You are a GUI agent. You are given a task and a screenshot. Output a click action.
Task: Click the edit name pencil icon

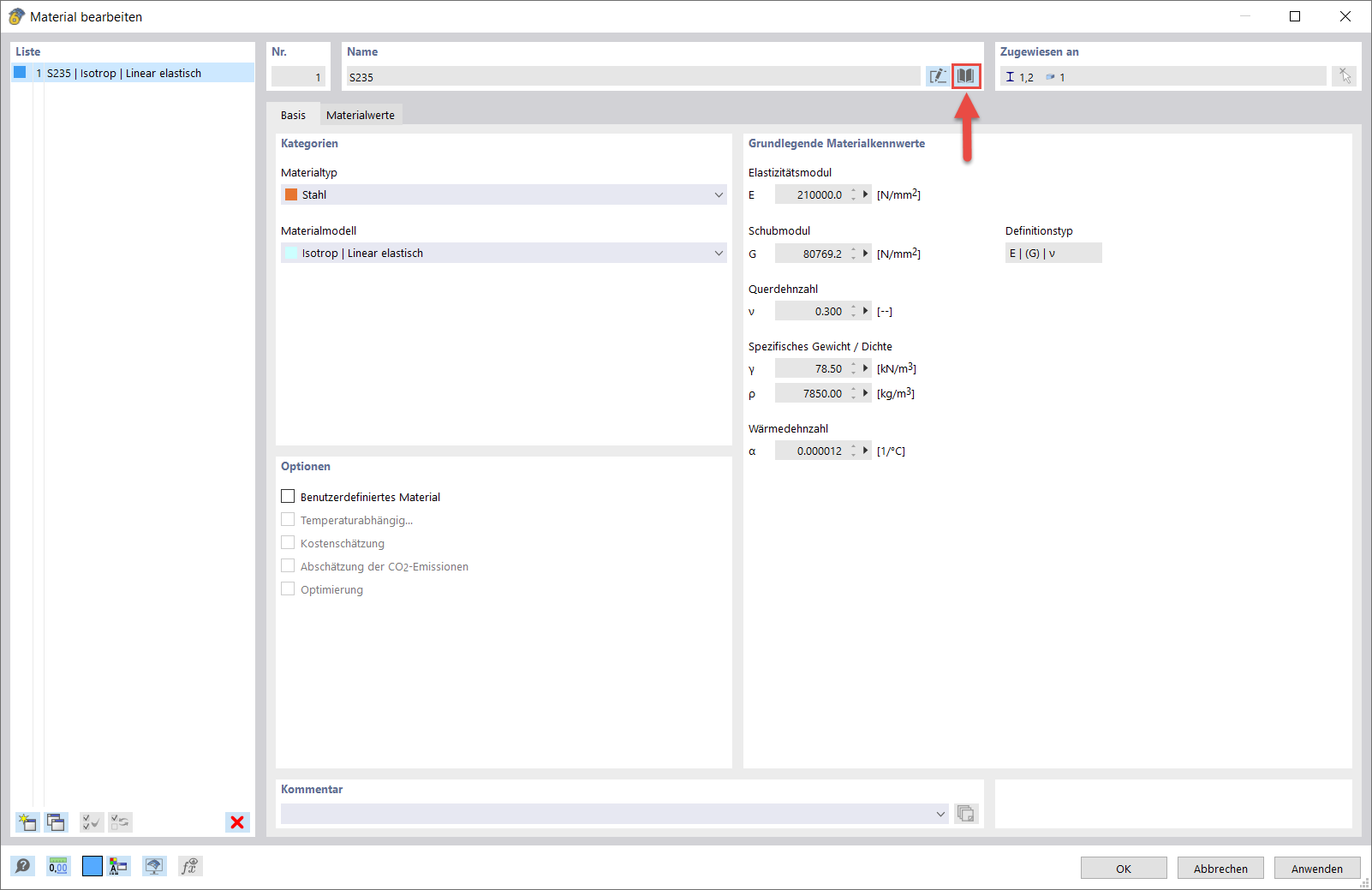(x=938, y=76)
